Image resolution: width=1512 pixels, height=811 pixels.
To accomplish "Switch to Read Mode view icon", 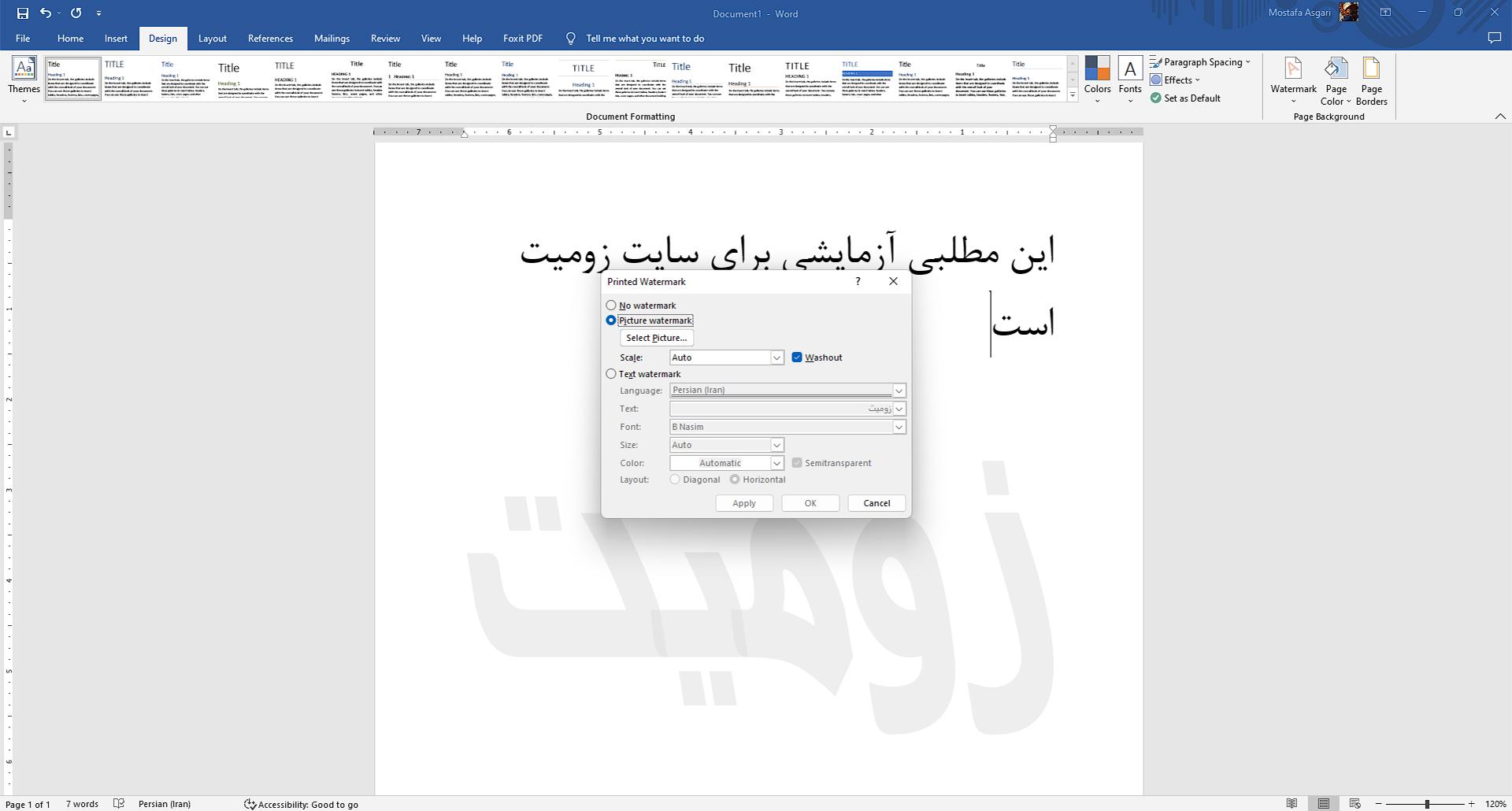I will click(x=1291, y=804).
